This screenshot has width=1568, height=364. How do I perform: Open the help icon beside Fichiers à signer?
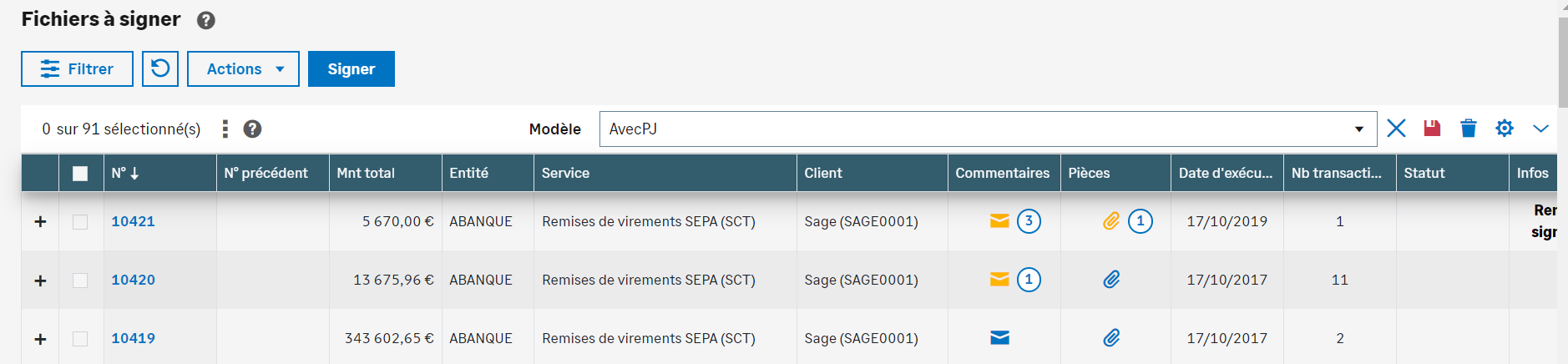tap(206, 20)
